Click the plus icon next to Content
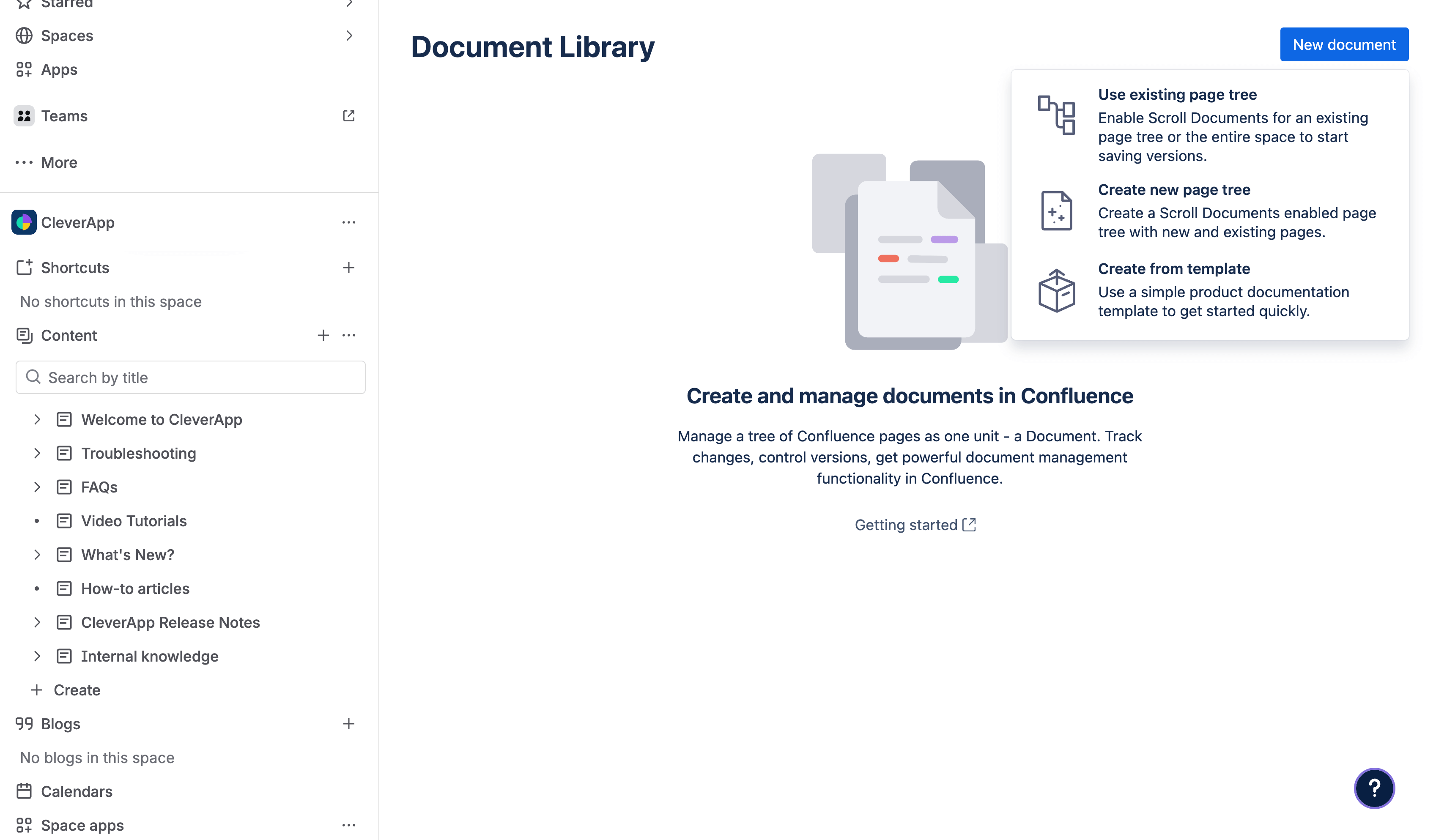This screenshot has height=840, width=1436. pyautogui.click(x=323, y=335)
